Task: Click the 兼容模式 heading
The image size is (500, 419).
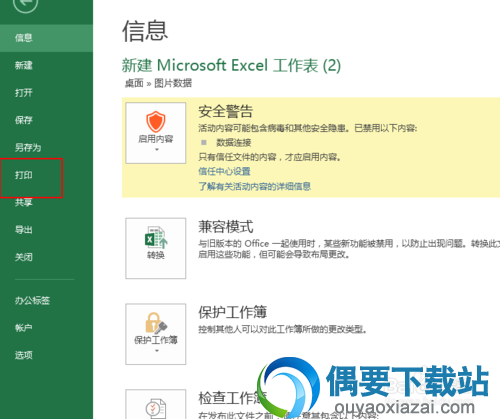Action: click(x=226, y=227)
